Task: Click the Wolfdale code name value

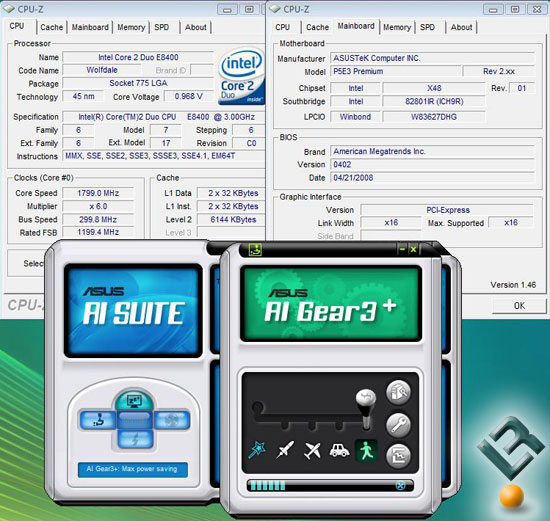Action: [102, 70]
